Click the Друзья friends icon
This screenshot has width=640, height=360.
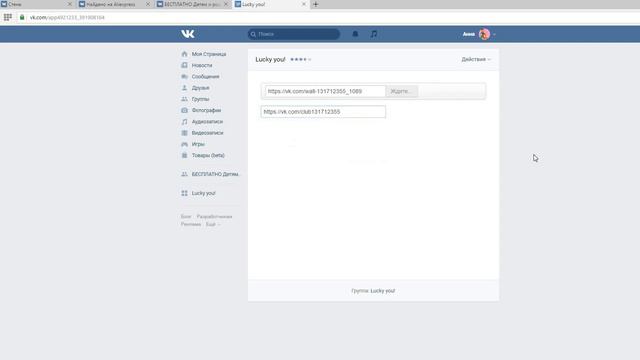point(184,88)
